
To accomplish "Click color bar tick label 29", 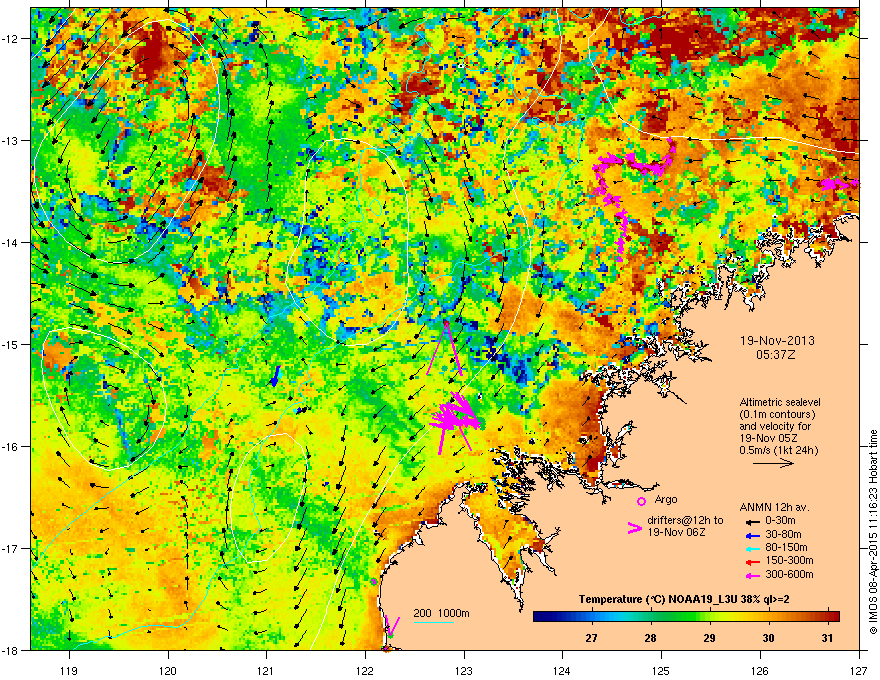I will pyautogui.click(x=709, y=638).
